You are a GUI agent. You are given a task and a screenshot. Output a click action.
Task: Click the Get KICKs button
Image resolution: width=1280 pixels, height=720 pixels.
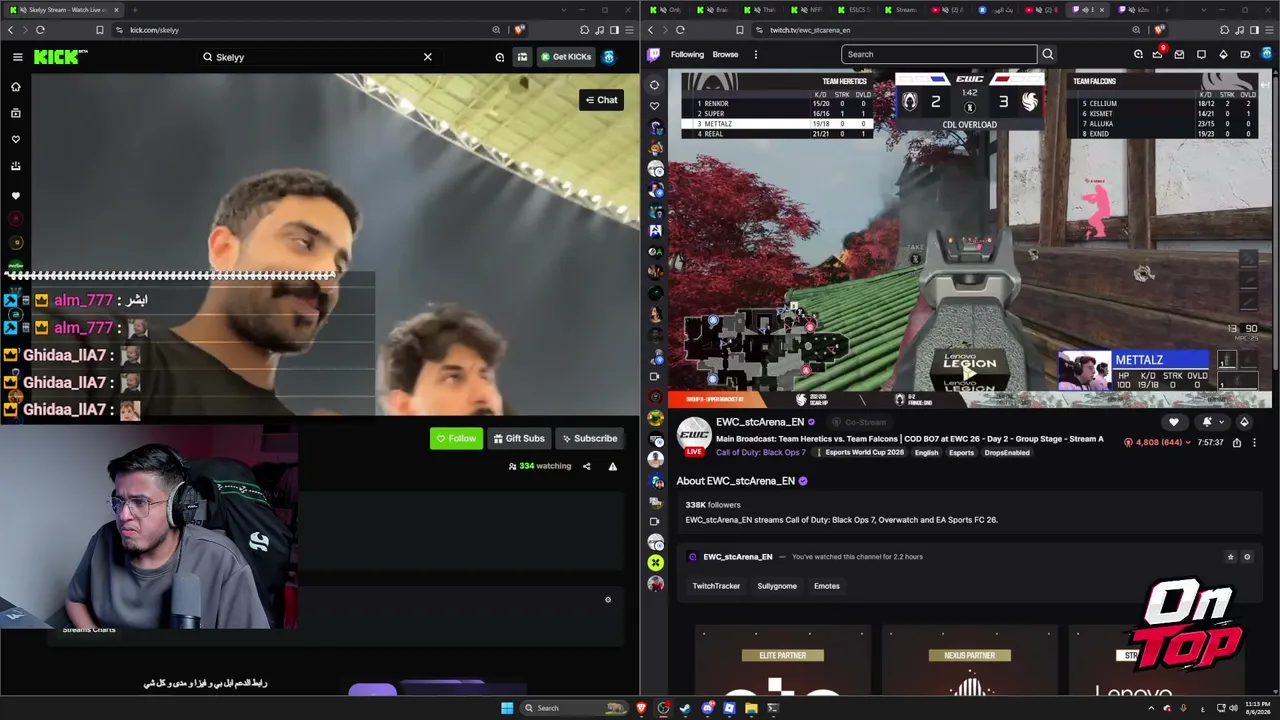click(566, 57)
